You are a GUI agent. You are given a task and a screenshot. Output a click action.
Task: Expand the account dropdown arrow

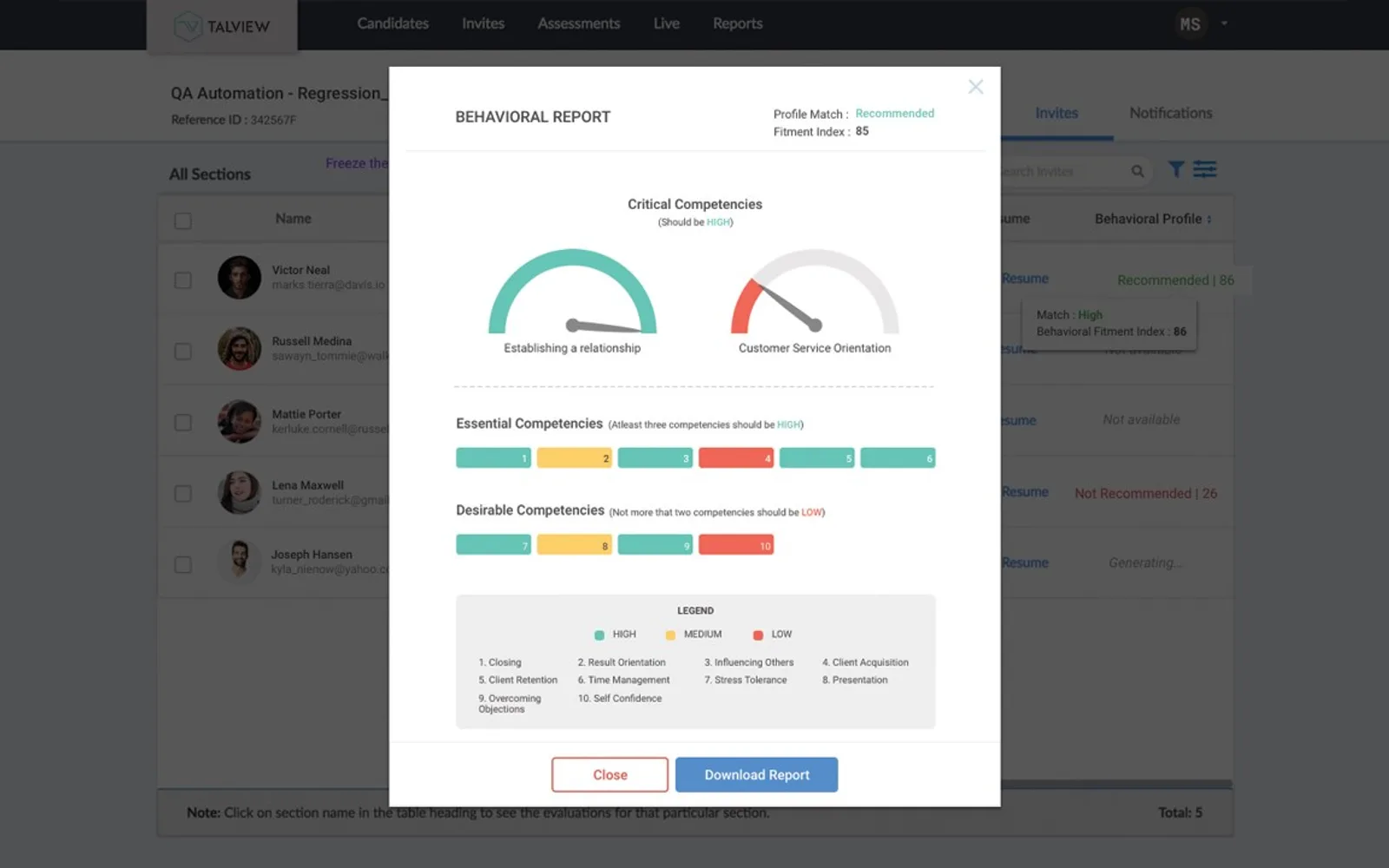1224,23
